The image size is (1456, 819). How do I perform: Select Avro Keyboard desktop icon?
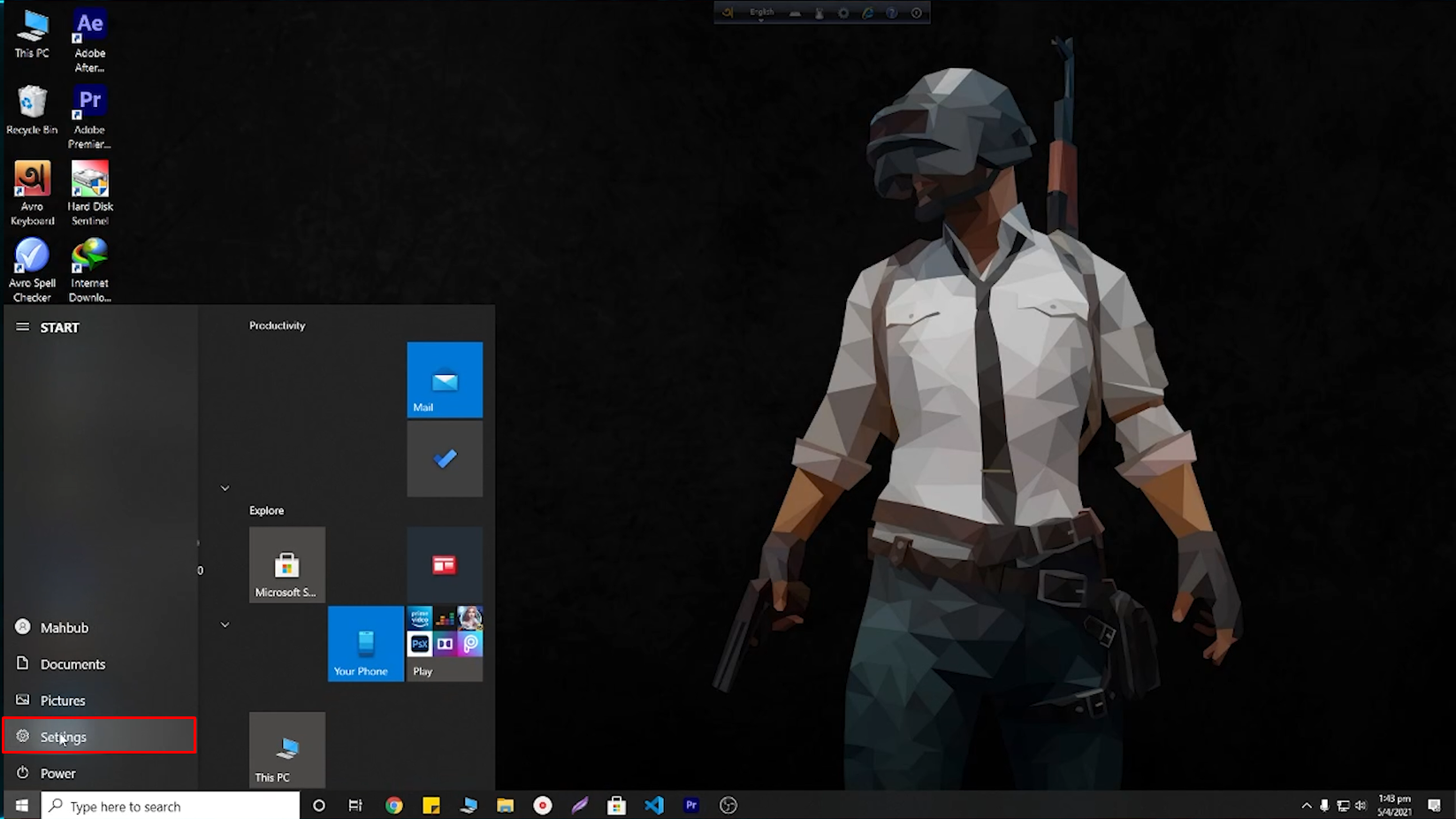tap(32, 193)
